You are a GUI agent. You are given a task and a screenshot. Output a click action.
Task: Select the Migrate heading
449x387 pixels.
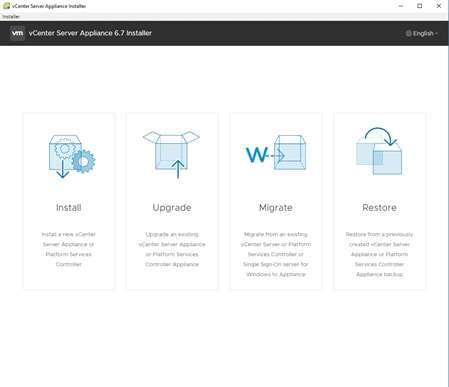click(276, 208)
